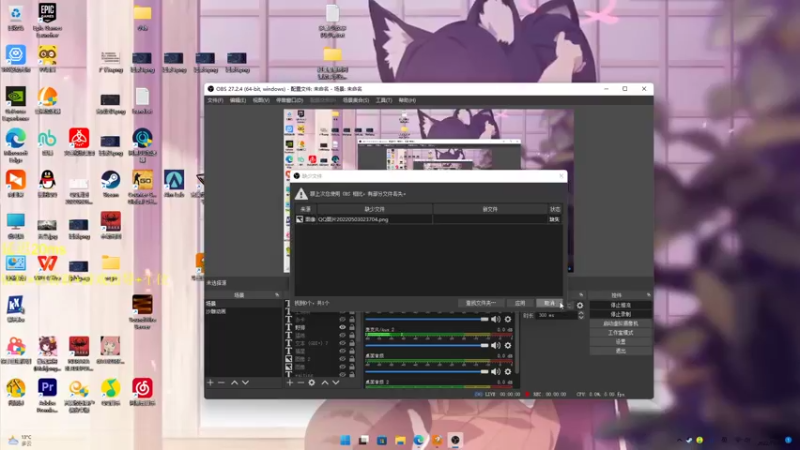Toggle lock on 图像 2 source
The image size is (800, 450).
pos(352,359)
